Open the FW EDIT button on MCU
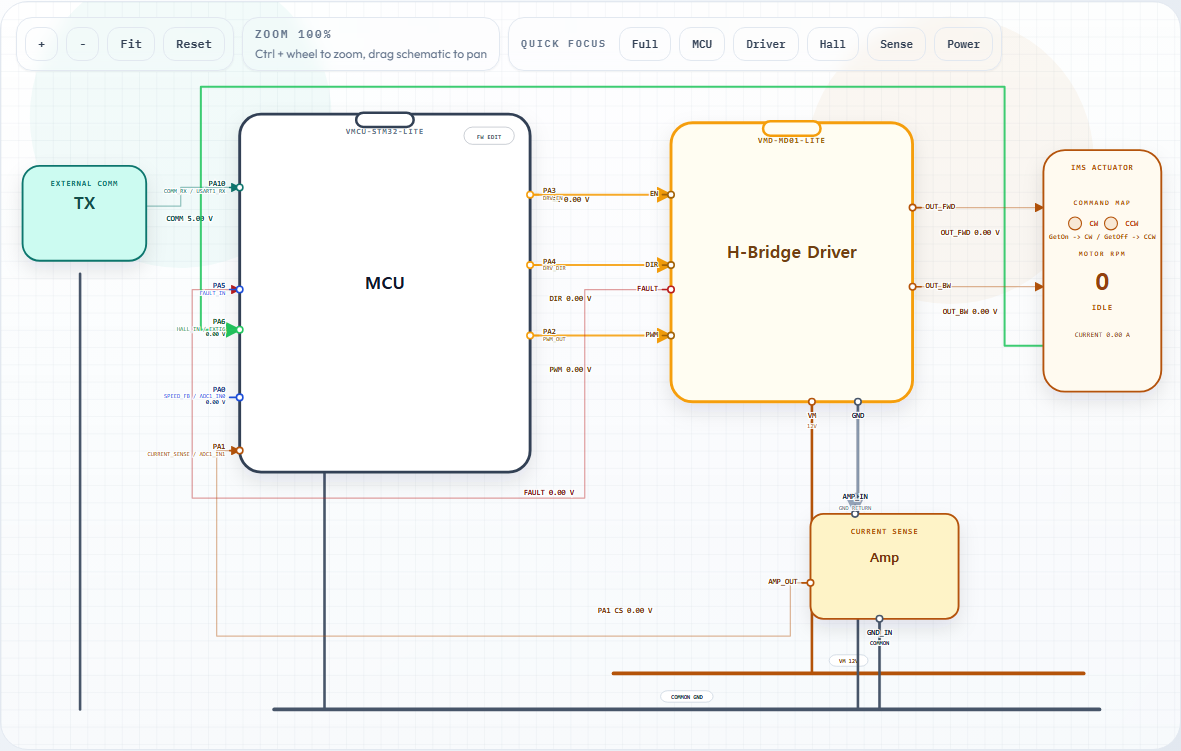Viewport: 1181px width, 751px height. (489, 136)
